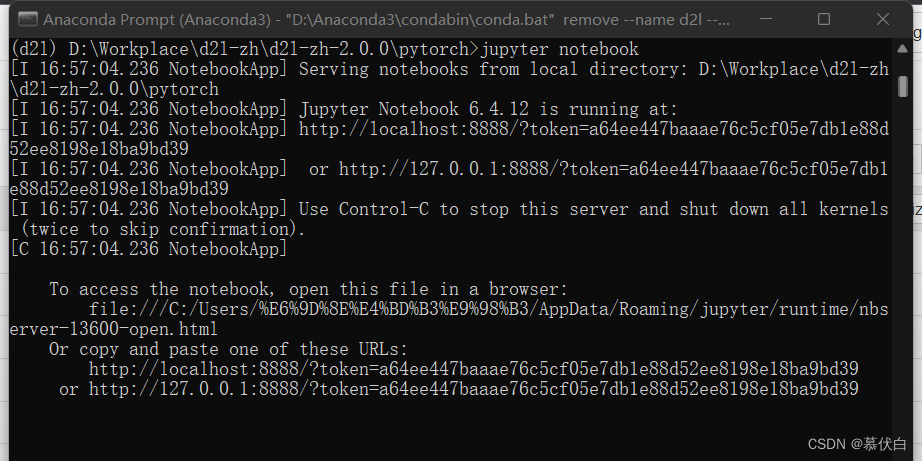Click the 'or http://127.0.0.1:8888' log line
The height and width of the screenshot is (461, 922).
click(449, 169)
